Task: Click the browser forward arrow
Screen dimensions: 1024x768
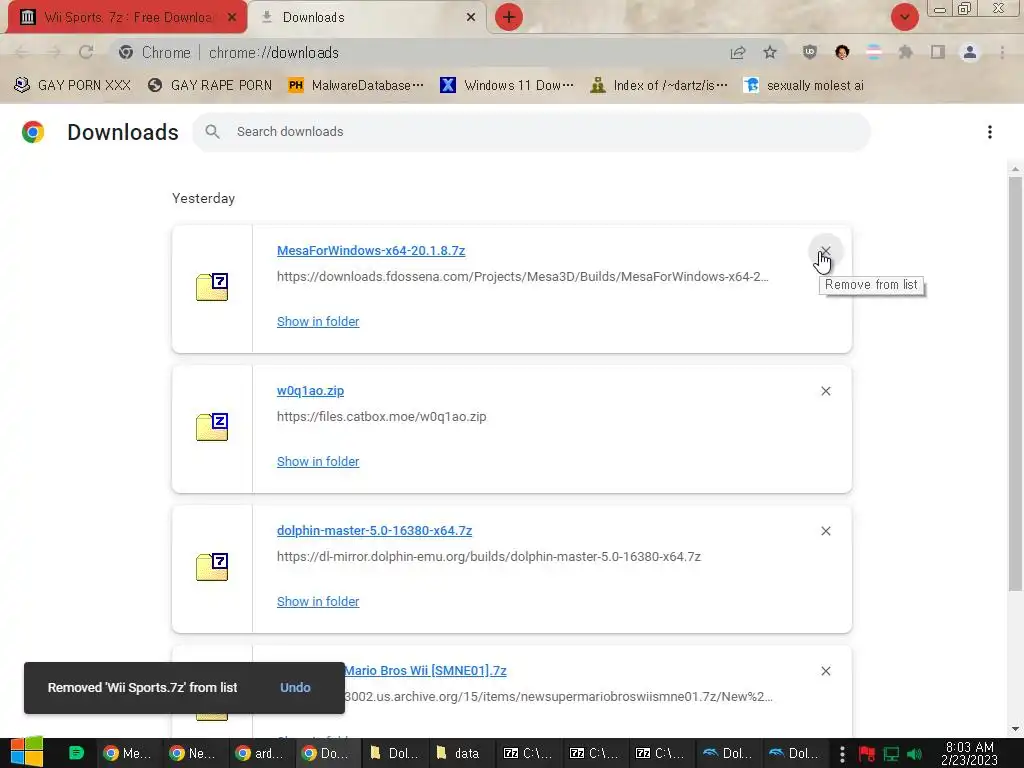Action: [54, 52]
